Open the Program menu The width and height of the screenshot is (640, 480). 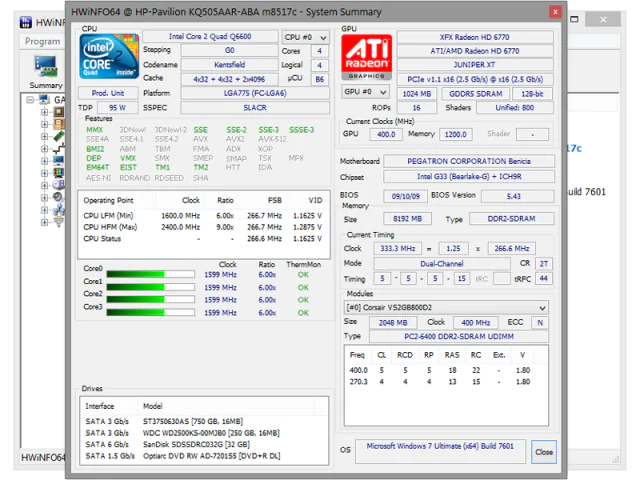click(42, 42)
